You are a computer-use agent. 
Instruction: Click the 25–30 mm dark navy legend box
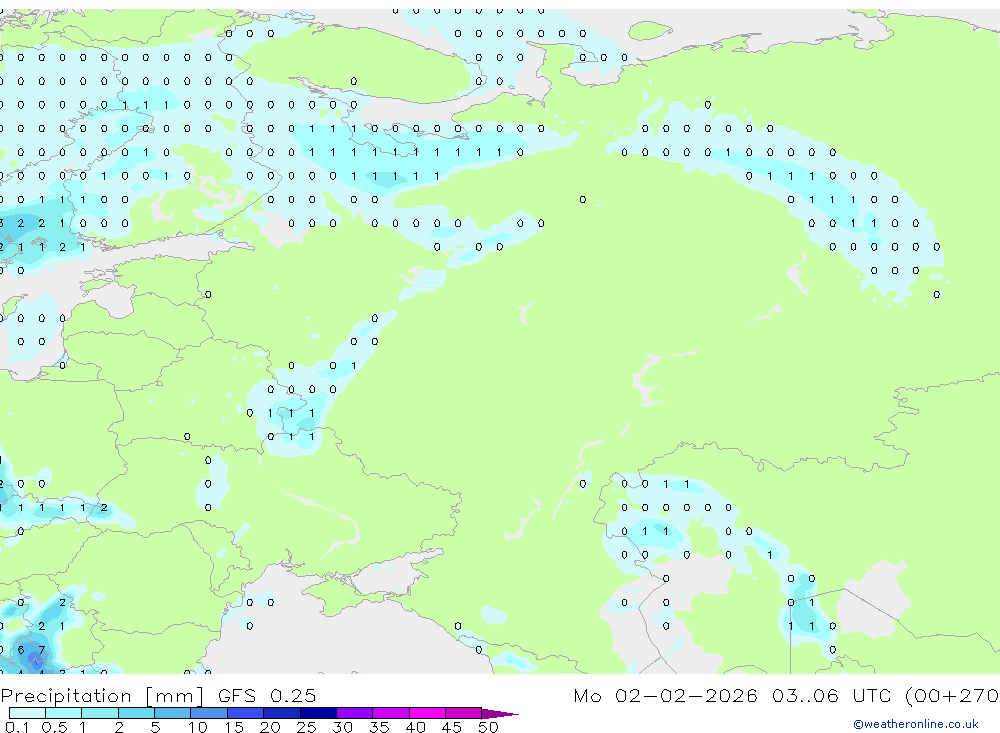[x=318, y=713]
